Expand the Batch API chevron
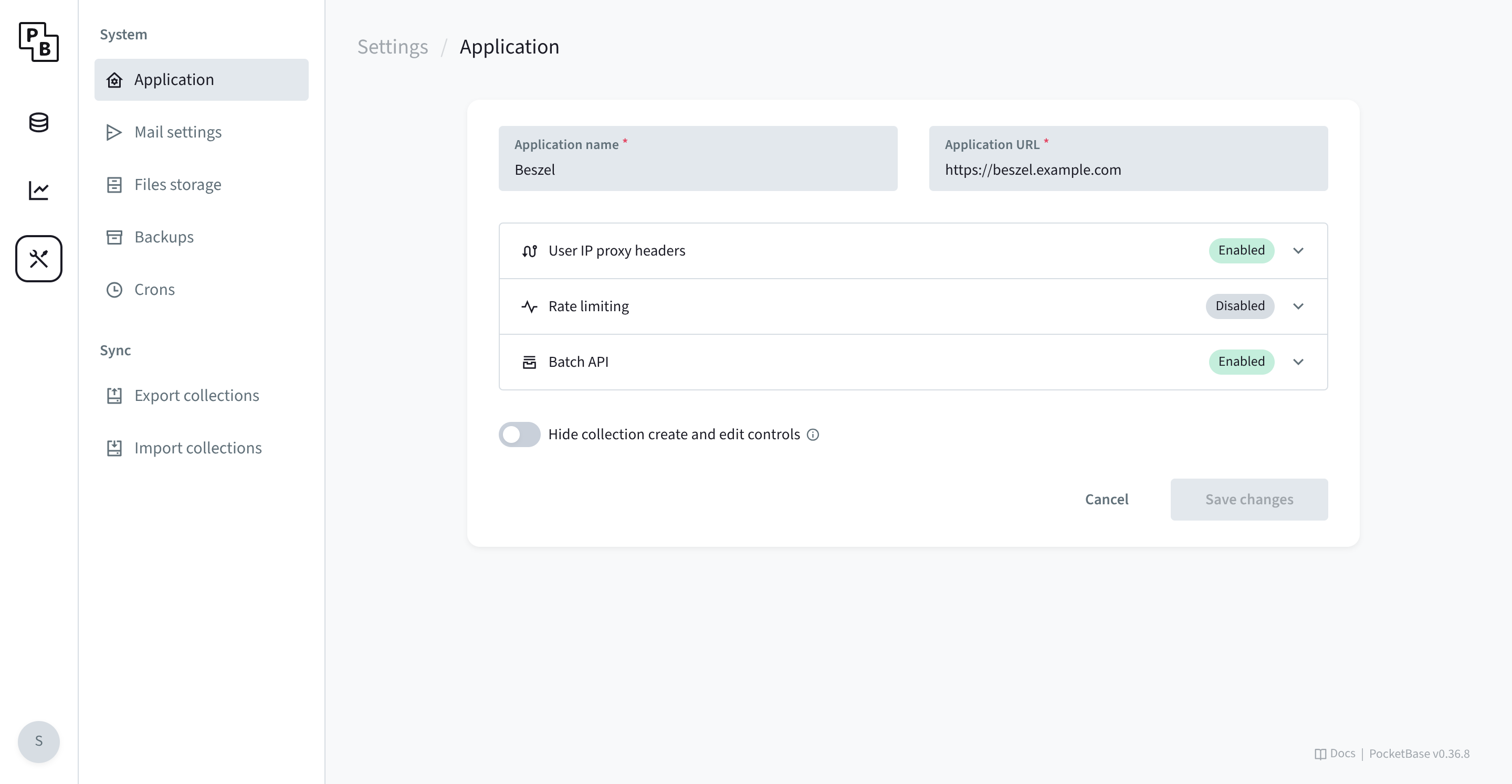 pos(1298,362)
